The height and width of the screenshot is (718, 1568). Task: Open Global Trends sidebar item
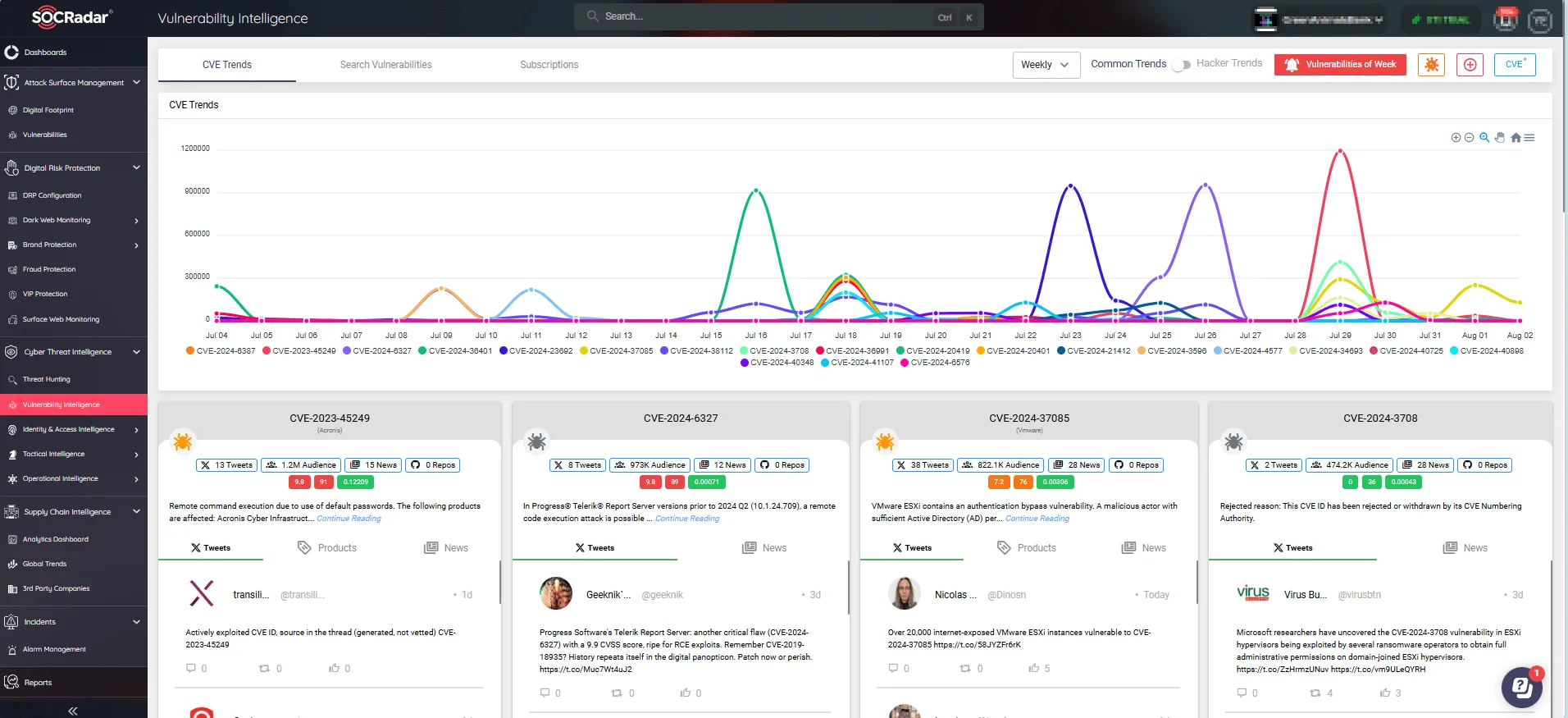coord(44,564)
